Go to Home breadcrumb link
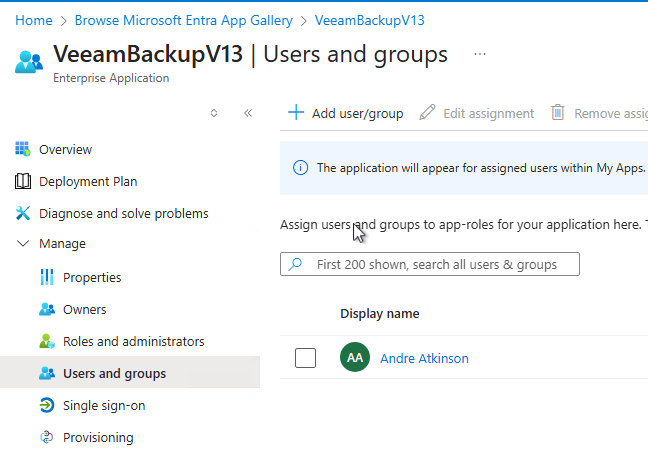The height and width of the screenshot is (450, 648). (x=34, y=20)
